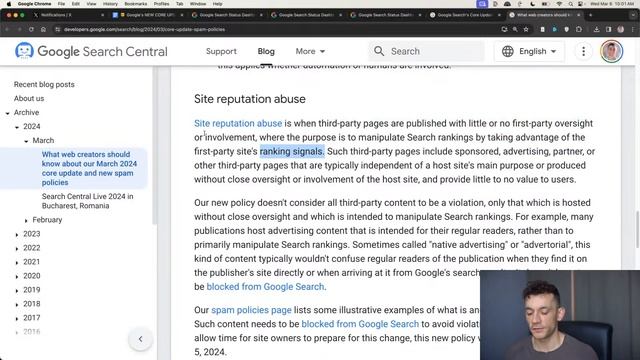Open the Blog header tab
The height and width of the screenshot is (360, 640).
click(266, 51)
